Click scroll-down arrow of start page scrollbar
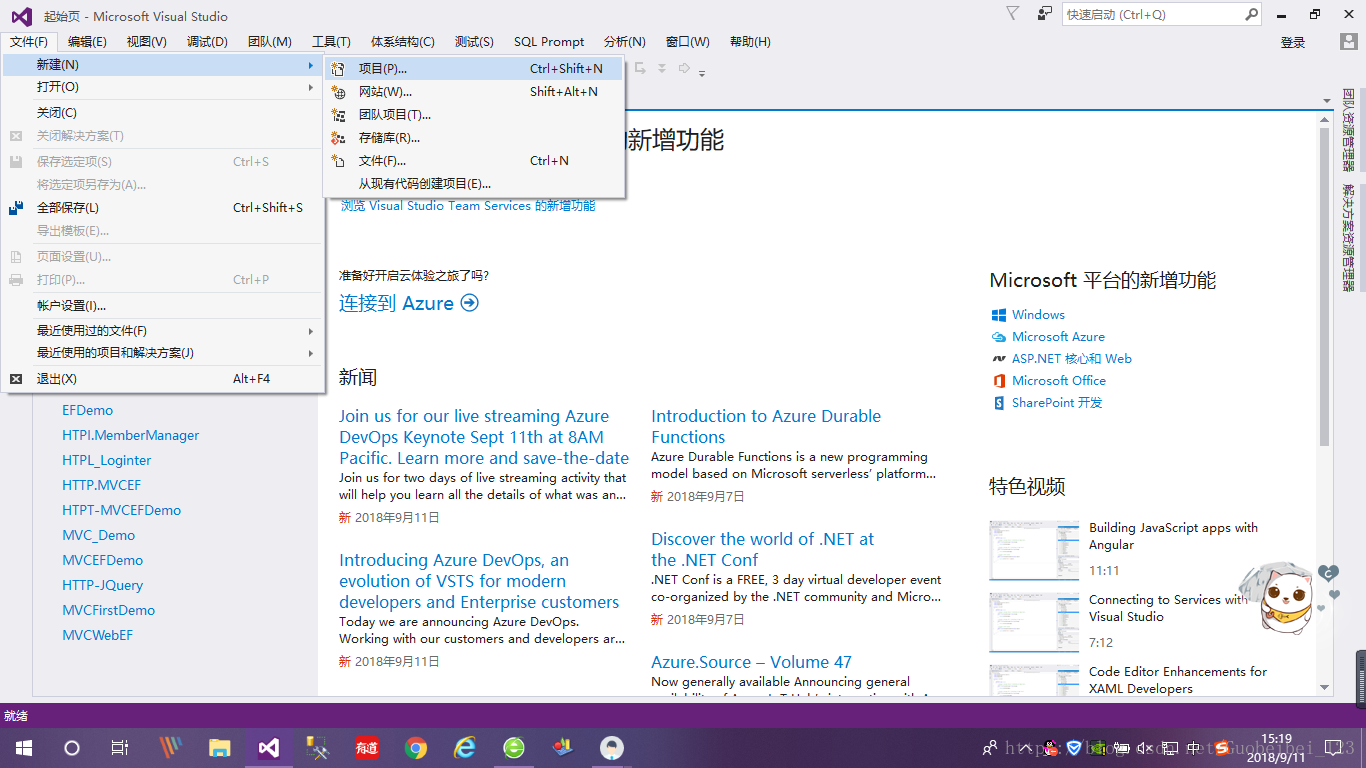 point(1325,687)
